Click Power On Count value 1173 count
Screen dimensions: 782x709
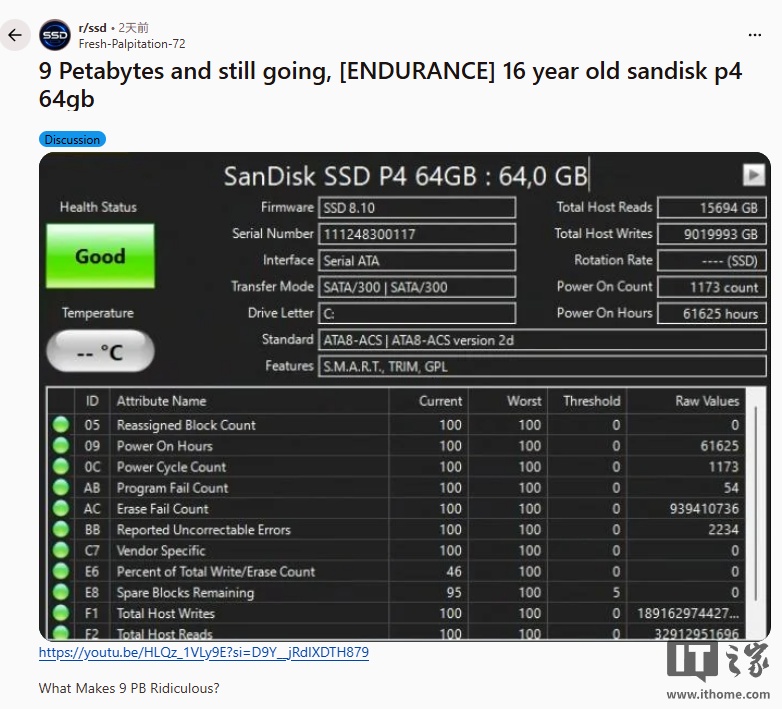pos(712,287)
